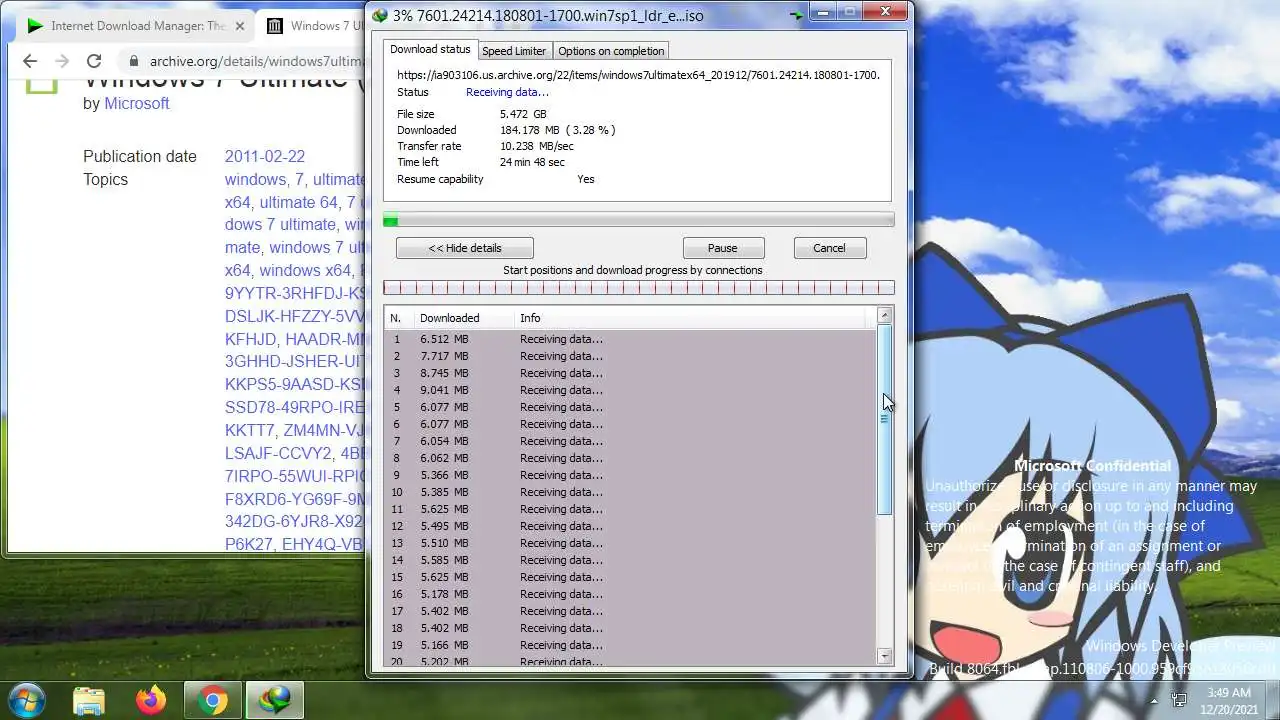Select connection row 16 with 5.178 MB
Image resolution: width=1280 pixels, height=720 pixels.
[630, 594]
